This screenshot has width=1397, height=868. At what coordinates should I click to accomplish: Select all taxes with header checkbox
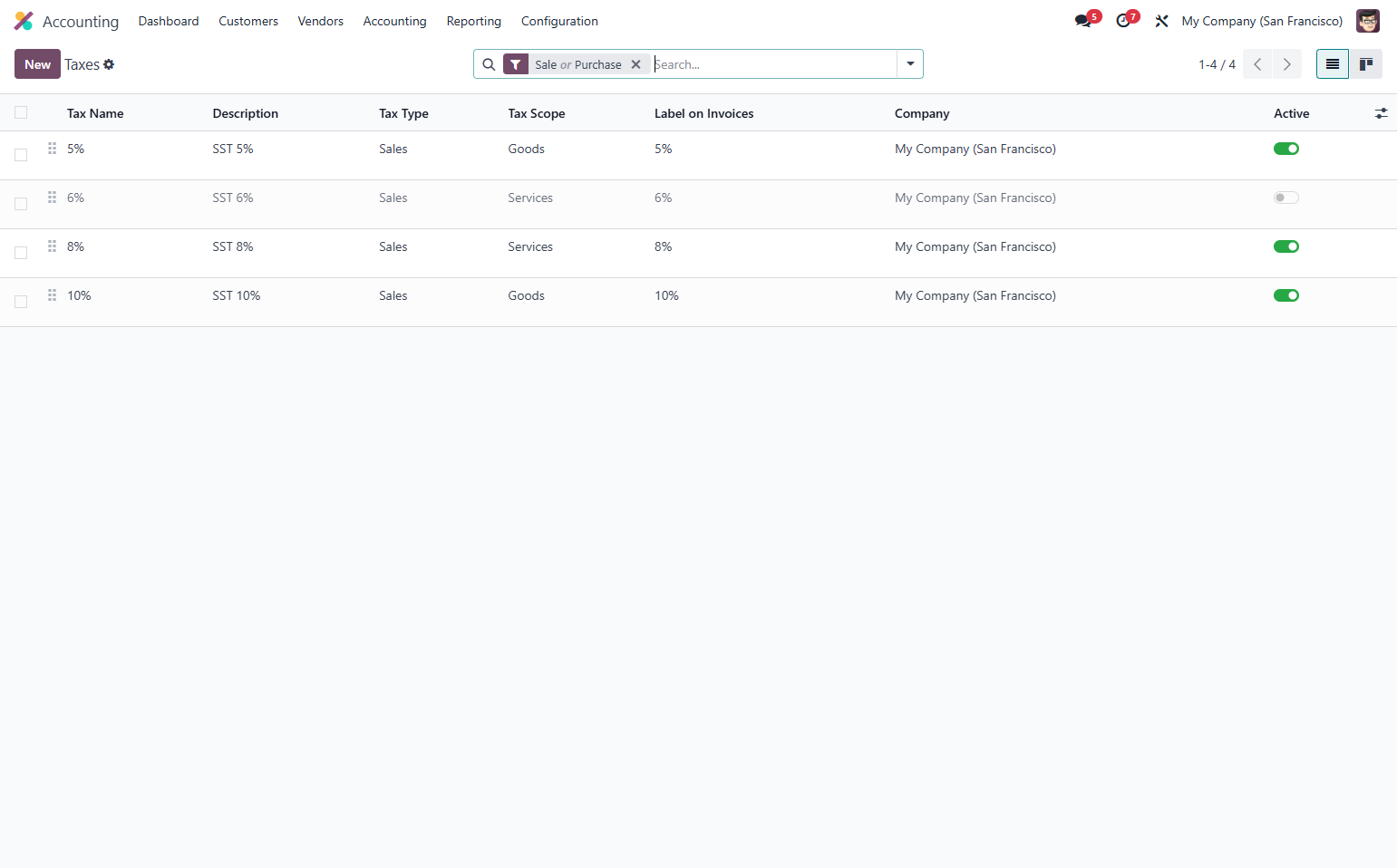[x=21, y=112]
